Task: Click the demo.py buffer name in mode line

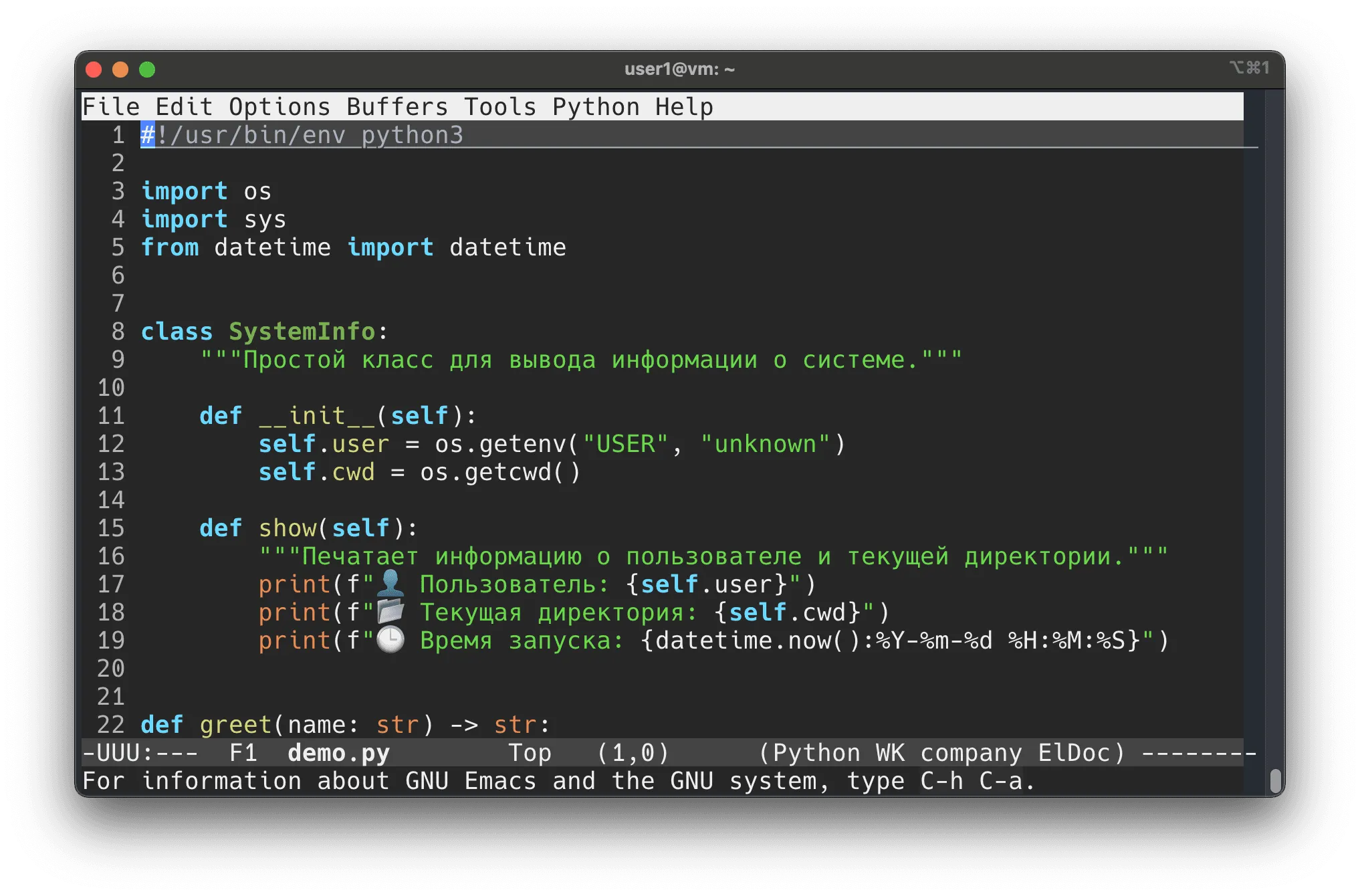Action: 338,753
